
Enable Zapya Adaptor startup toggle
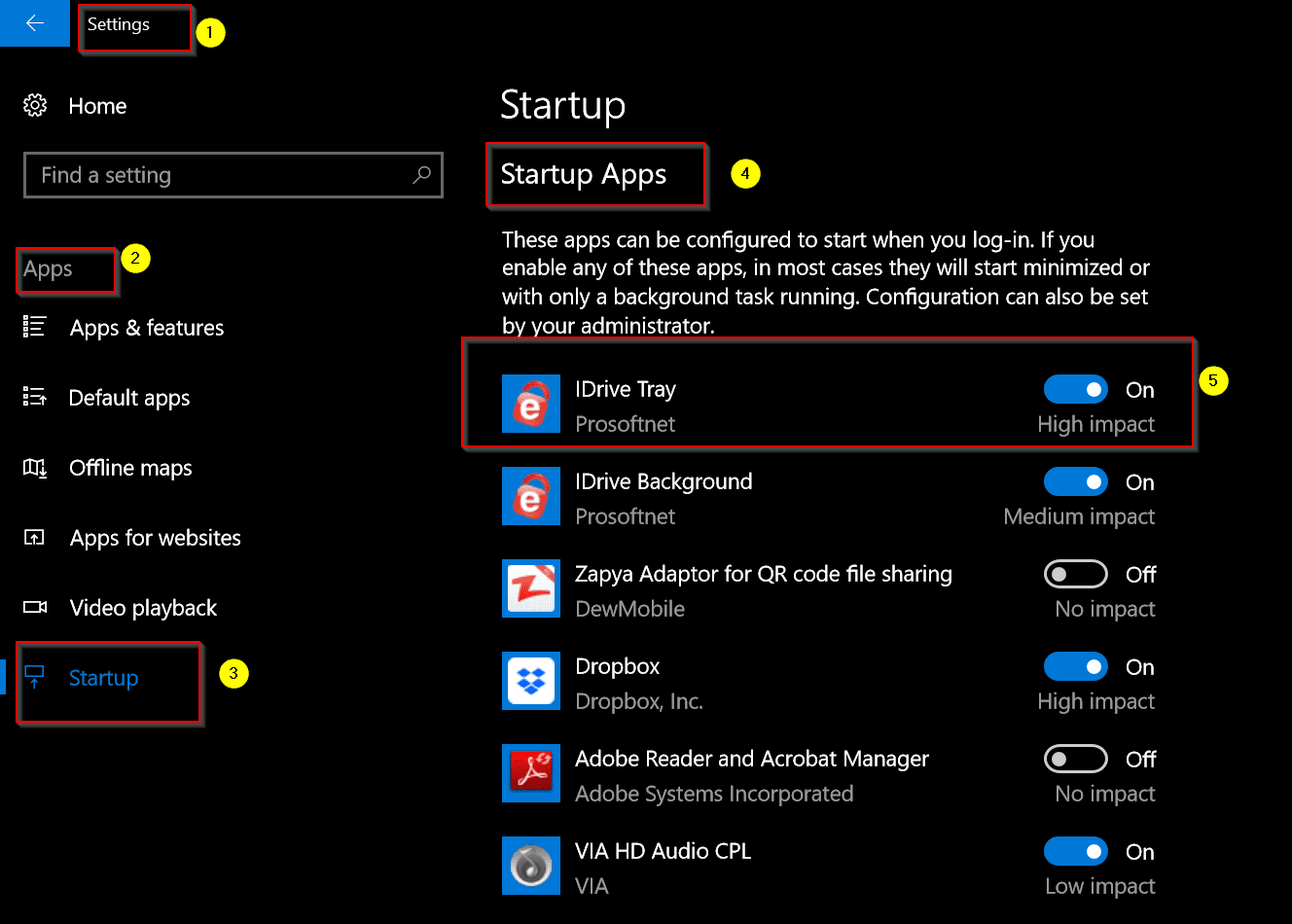point(1075,574)
